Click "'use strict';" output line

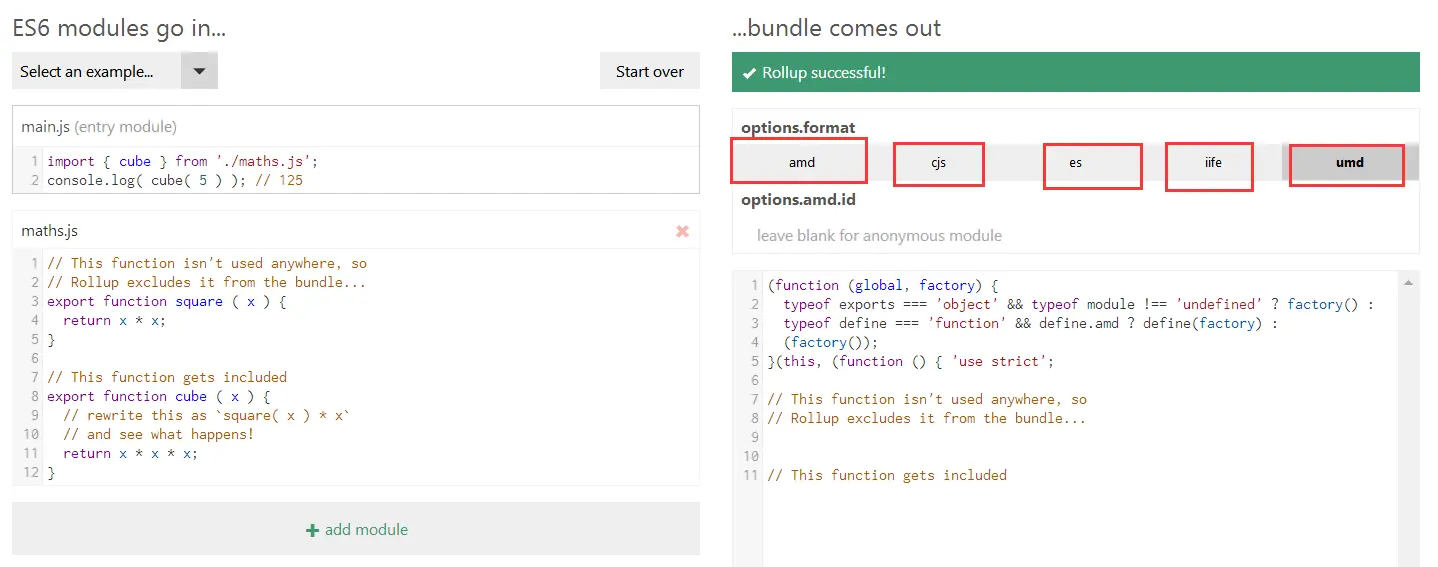pyautogui.click(x=1002, y=361)
